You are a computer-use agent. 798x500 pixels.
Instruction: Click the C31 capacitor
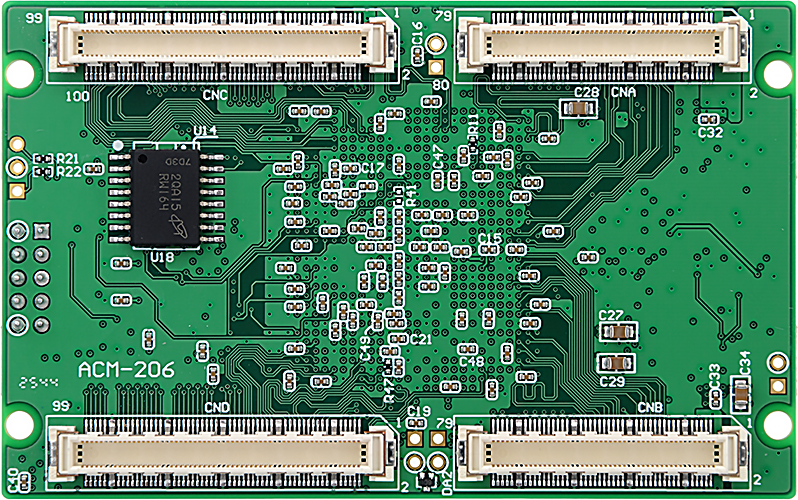[x=741, y=396]
